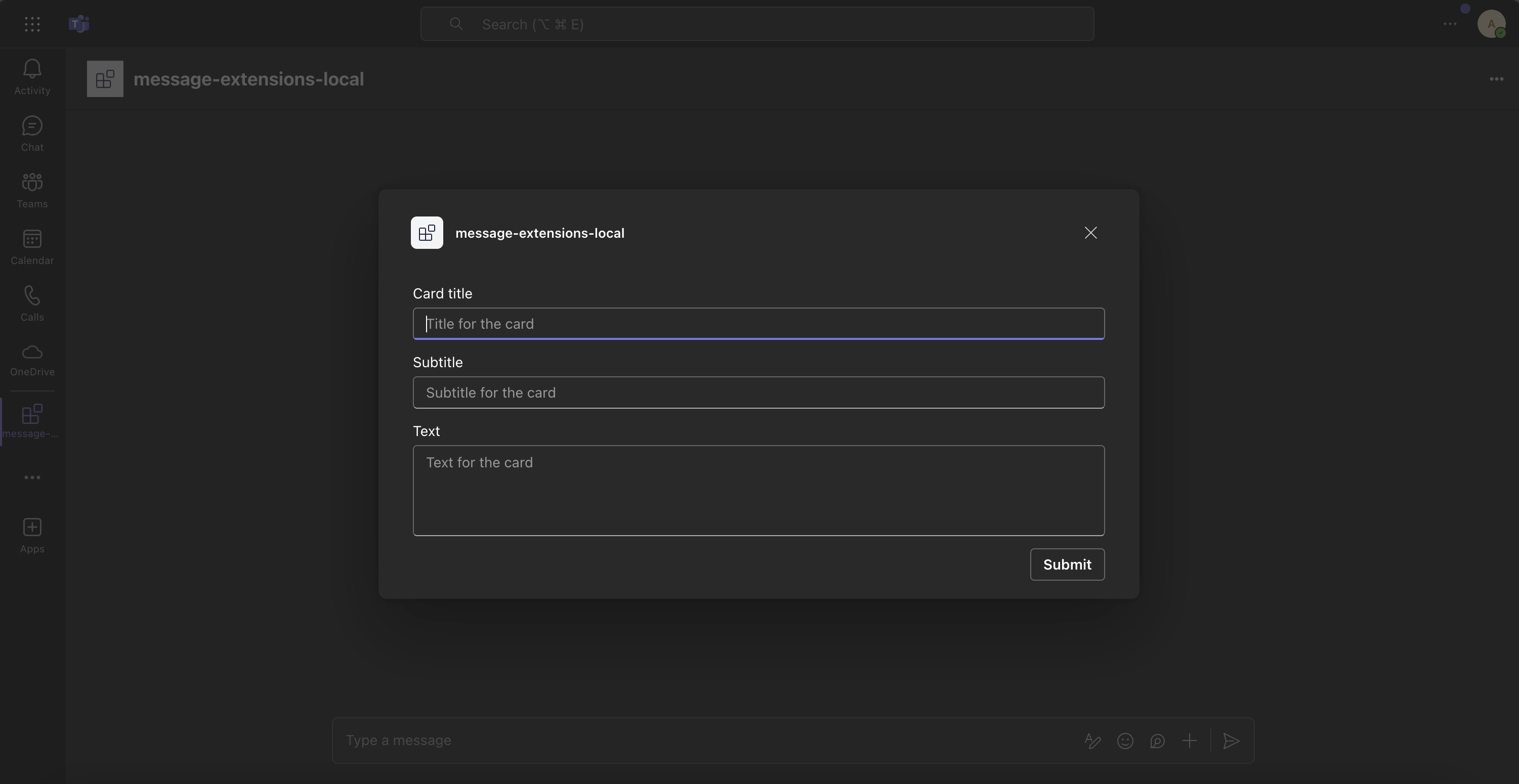The height and width of the screenshot is (784, 1519).
Task: Open the Teams section
Action: pyautogui.click(x=32, y=189)
